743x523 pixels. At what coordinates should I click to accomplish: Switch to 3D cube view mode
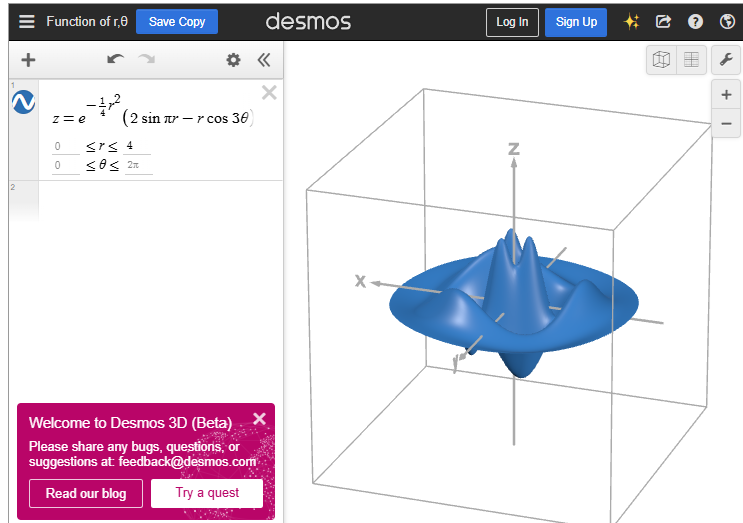pyautogui.click(x=661, y=60)
